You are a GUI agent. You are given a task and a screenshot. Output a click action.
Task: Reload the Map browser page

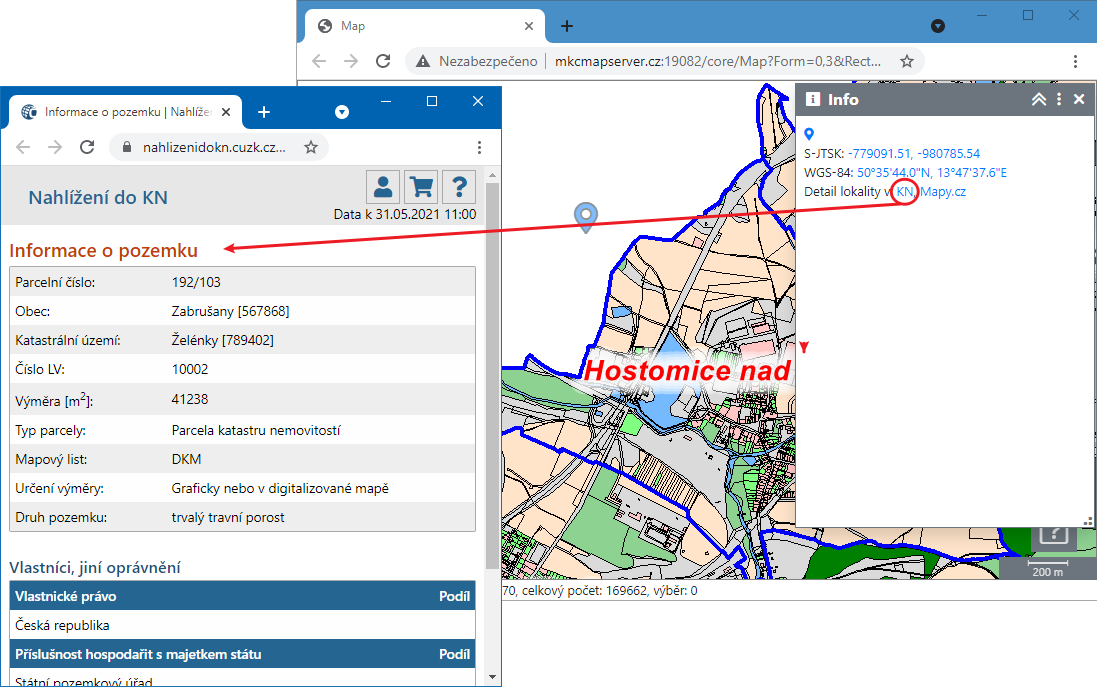tap(382, 61)
